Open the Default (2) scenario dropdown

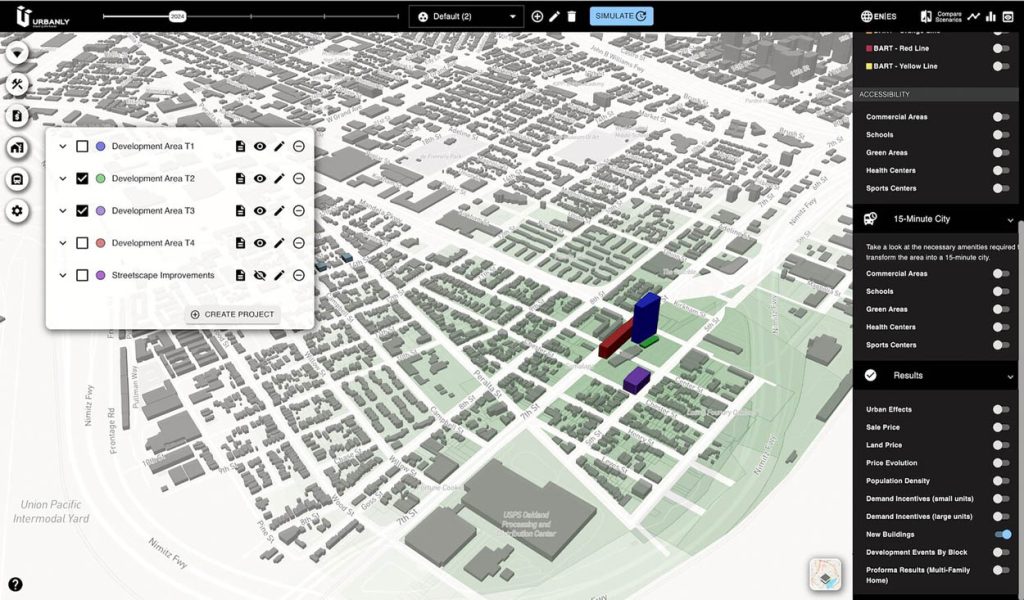pos(465,15)
